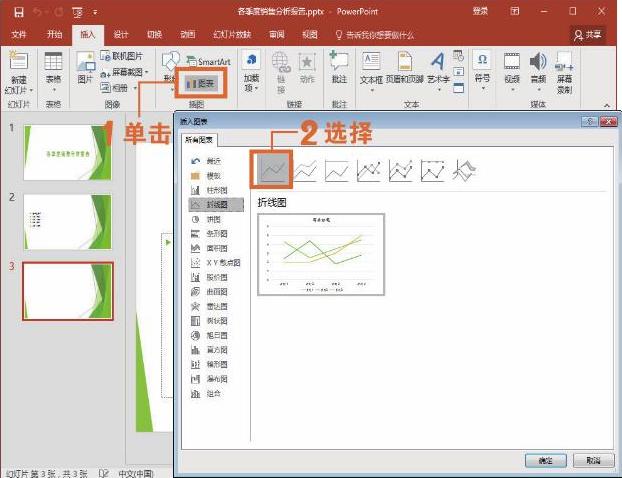This screenshot has width=622, height=478.
Task: Insert object icon in text group
Action: pos(458,88)
